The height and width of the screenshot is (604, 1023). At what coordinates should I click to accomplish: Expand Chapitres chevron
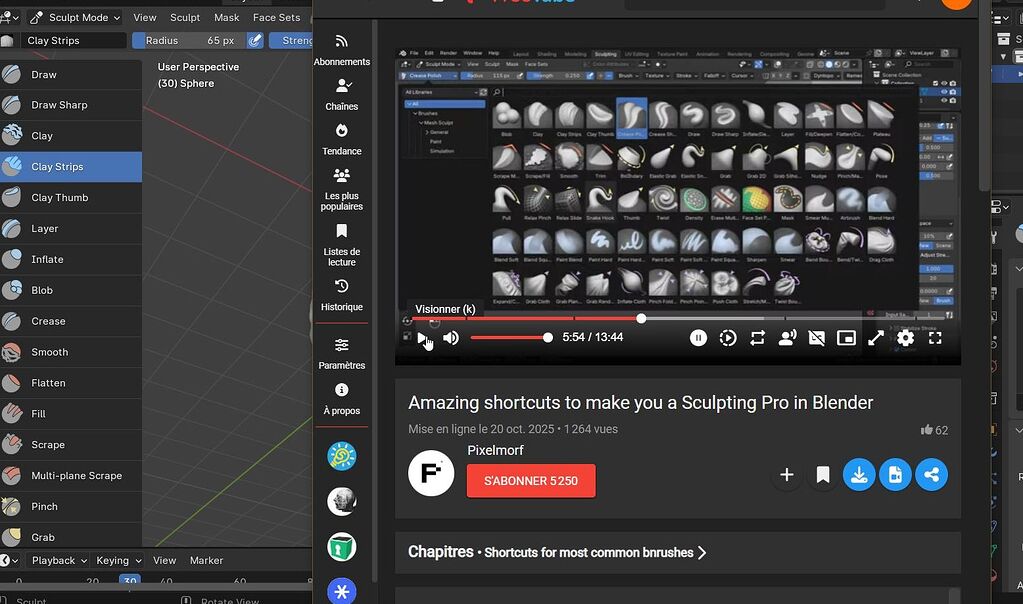(702, 552)
